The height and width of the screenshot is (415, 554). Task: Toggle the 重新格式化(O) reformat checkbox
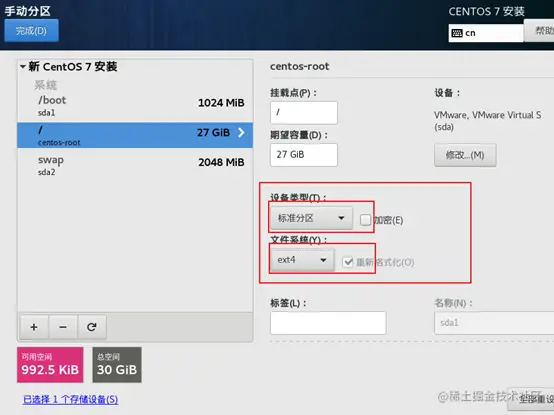pos(348,262)
